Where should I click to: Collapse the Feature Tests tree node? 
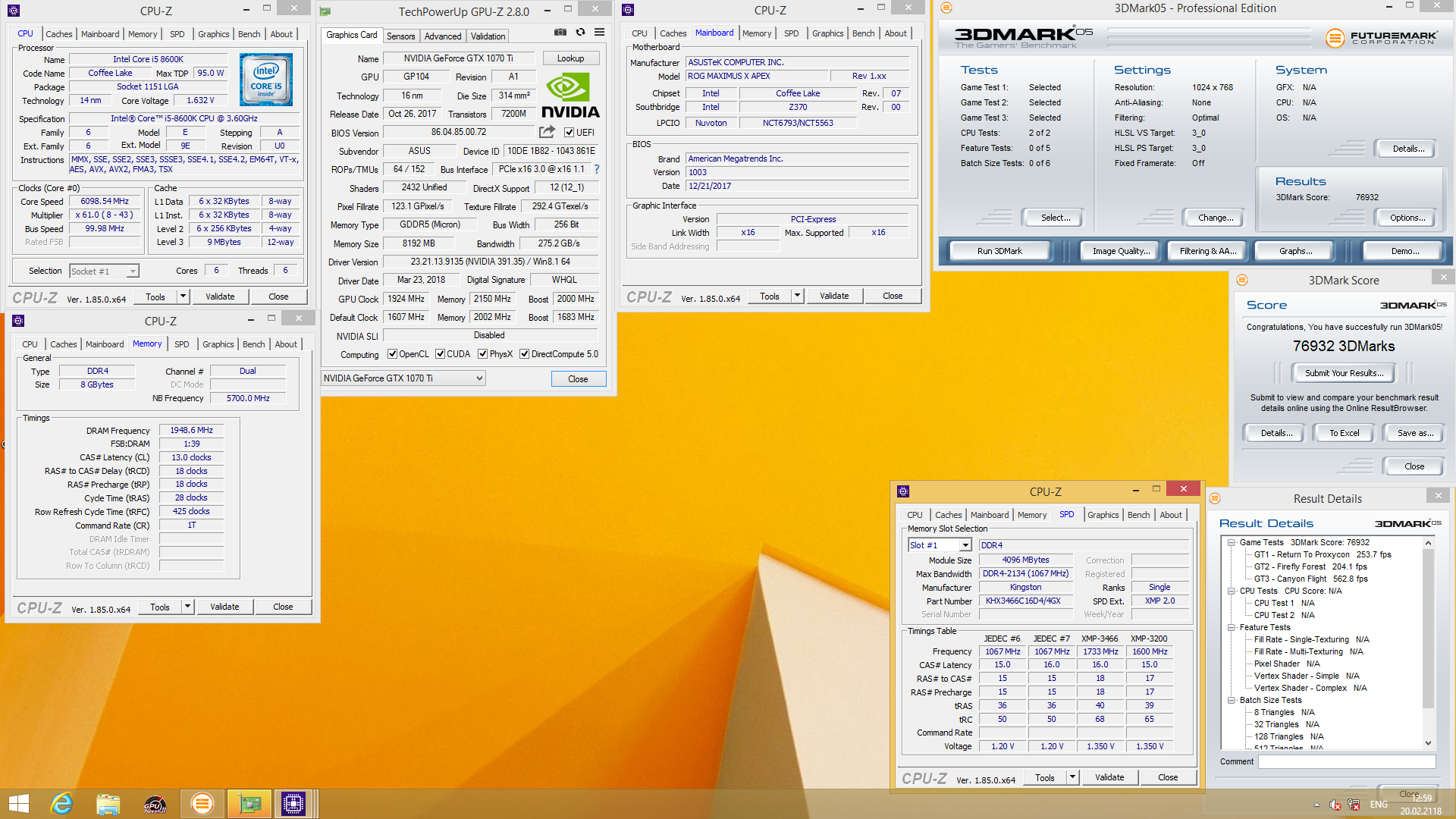[x=1232, y=627]
